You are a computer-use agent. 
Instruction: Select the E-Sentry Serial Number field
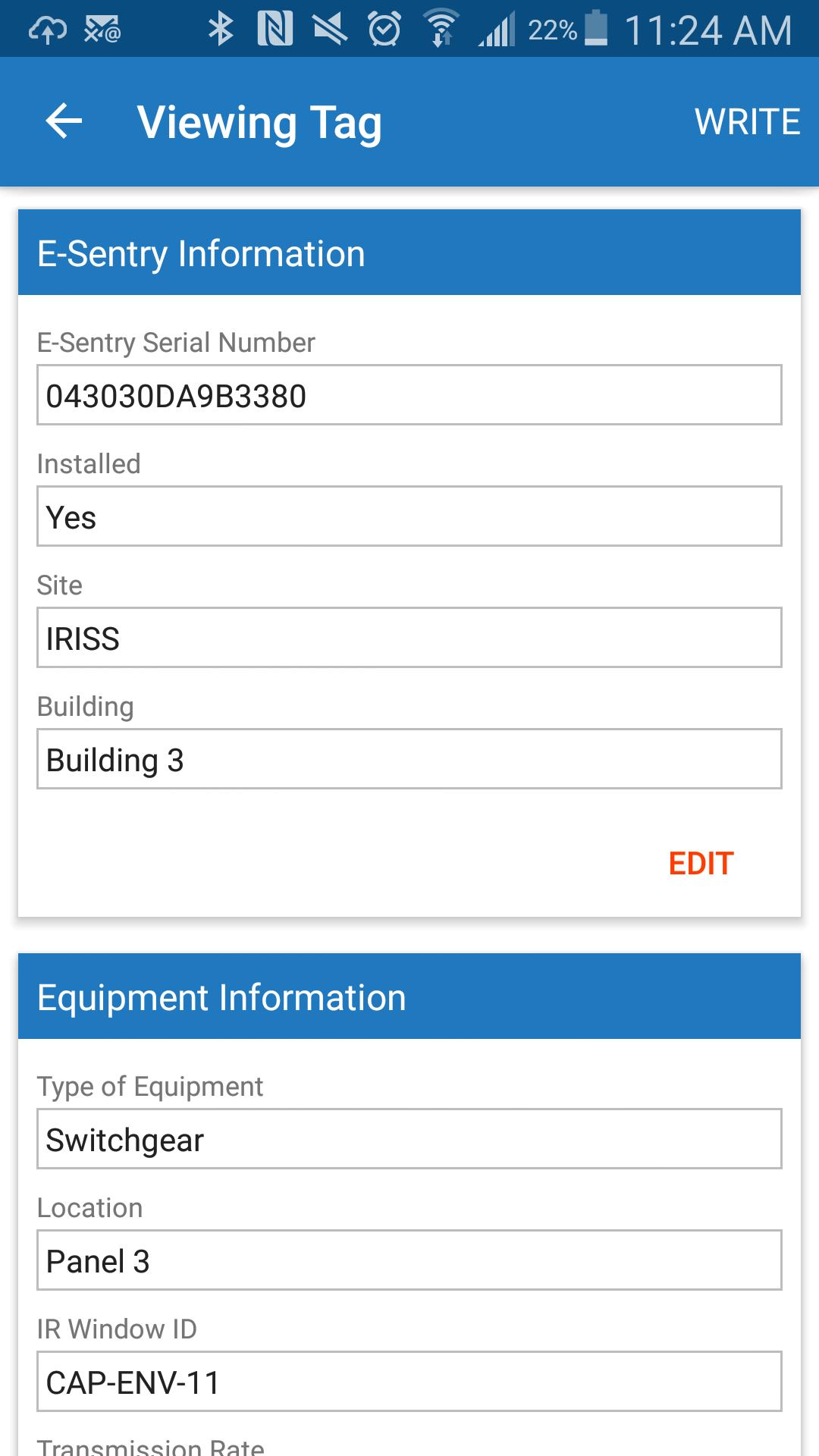(x=409, y=395)
